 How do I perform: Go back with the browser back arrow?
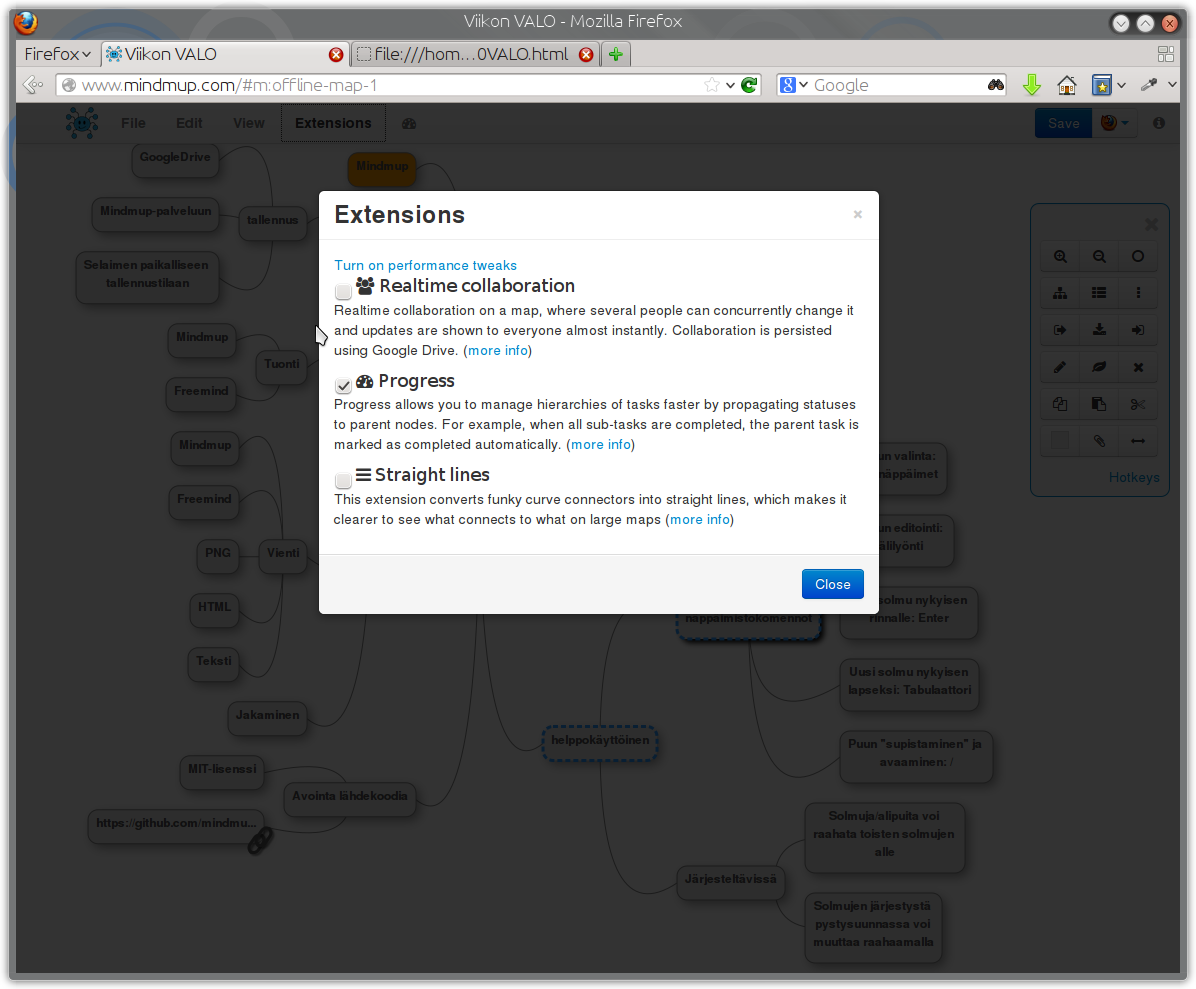pyautogui.click(x=32, y=85)
